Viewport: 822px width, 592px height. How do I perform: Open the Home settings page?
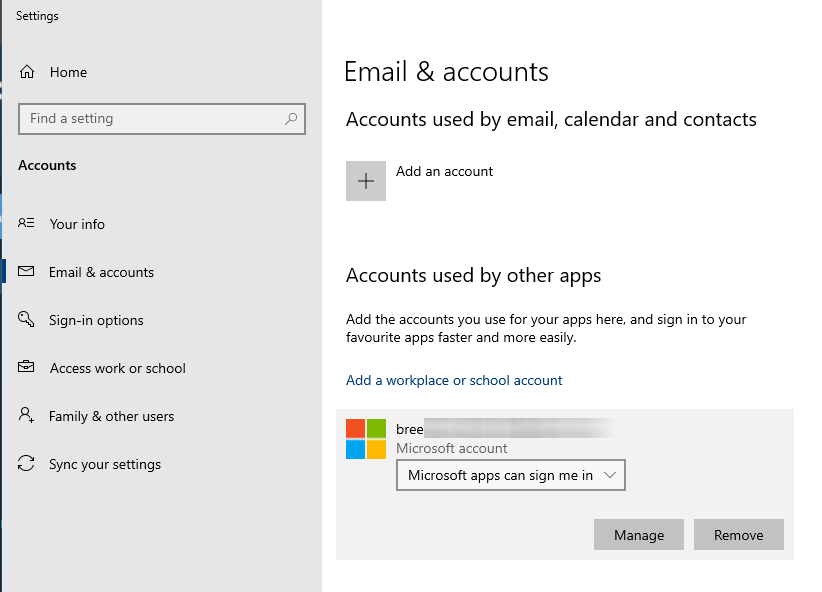pos(68,72)
